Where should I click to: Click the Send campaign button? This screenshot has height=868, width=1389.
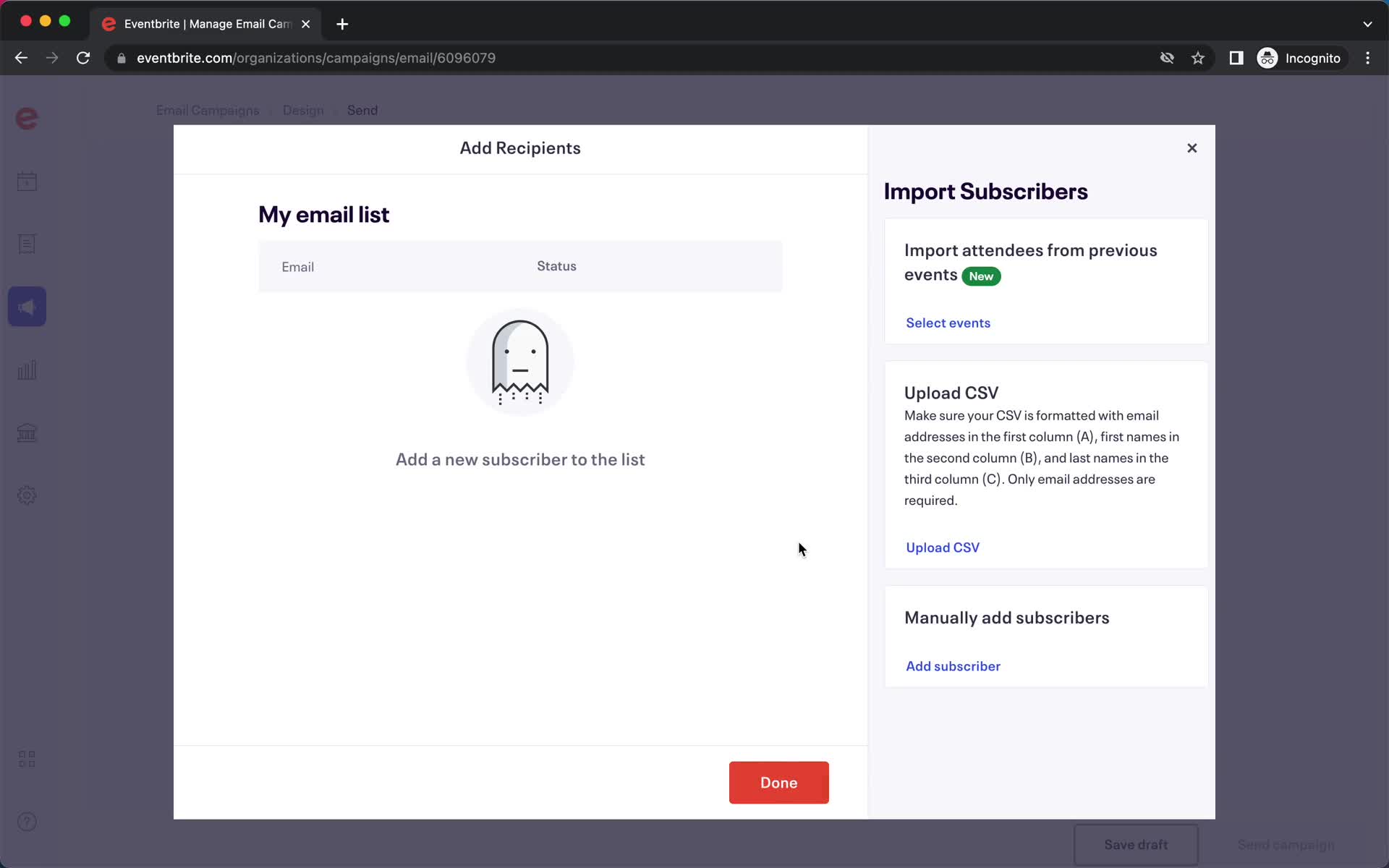pyautogui.click(x=1286, y=845)
